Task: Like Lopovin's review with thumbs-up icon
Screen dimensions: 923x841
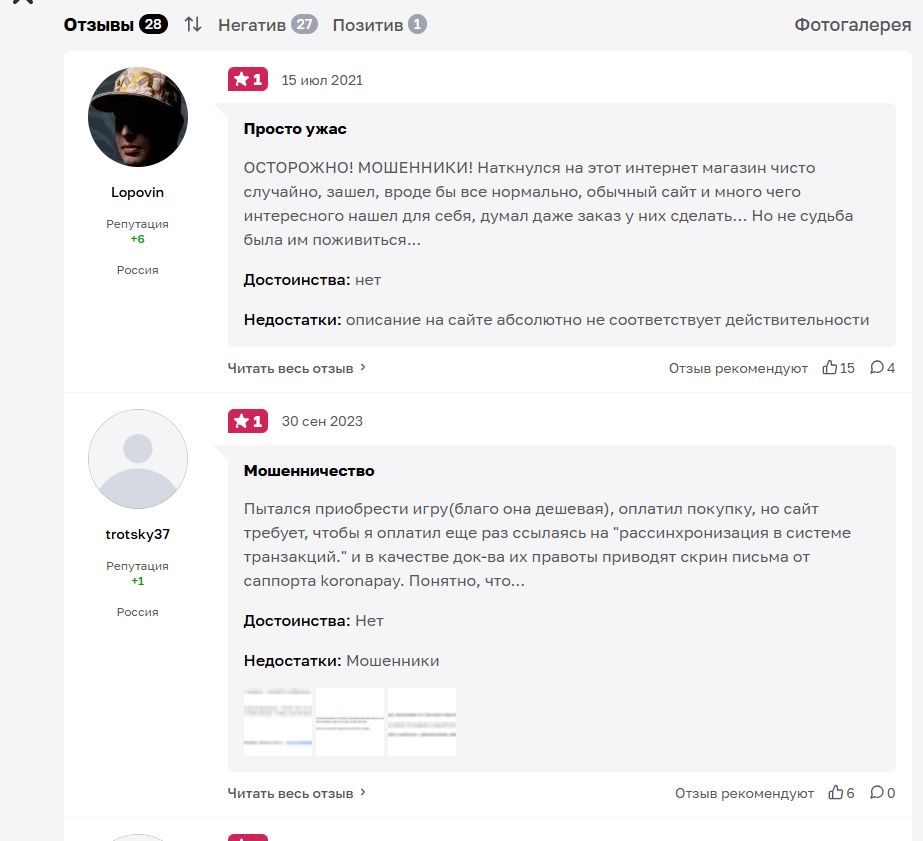Action: click(x=829, y=367)
